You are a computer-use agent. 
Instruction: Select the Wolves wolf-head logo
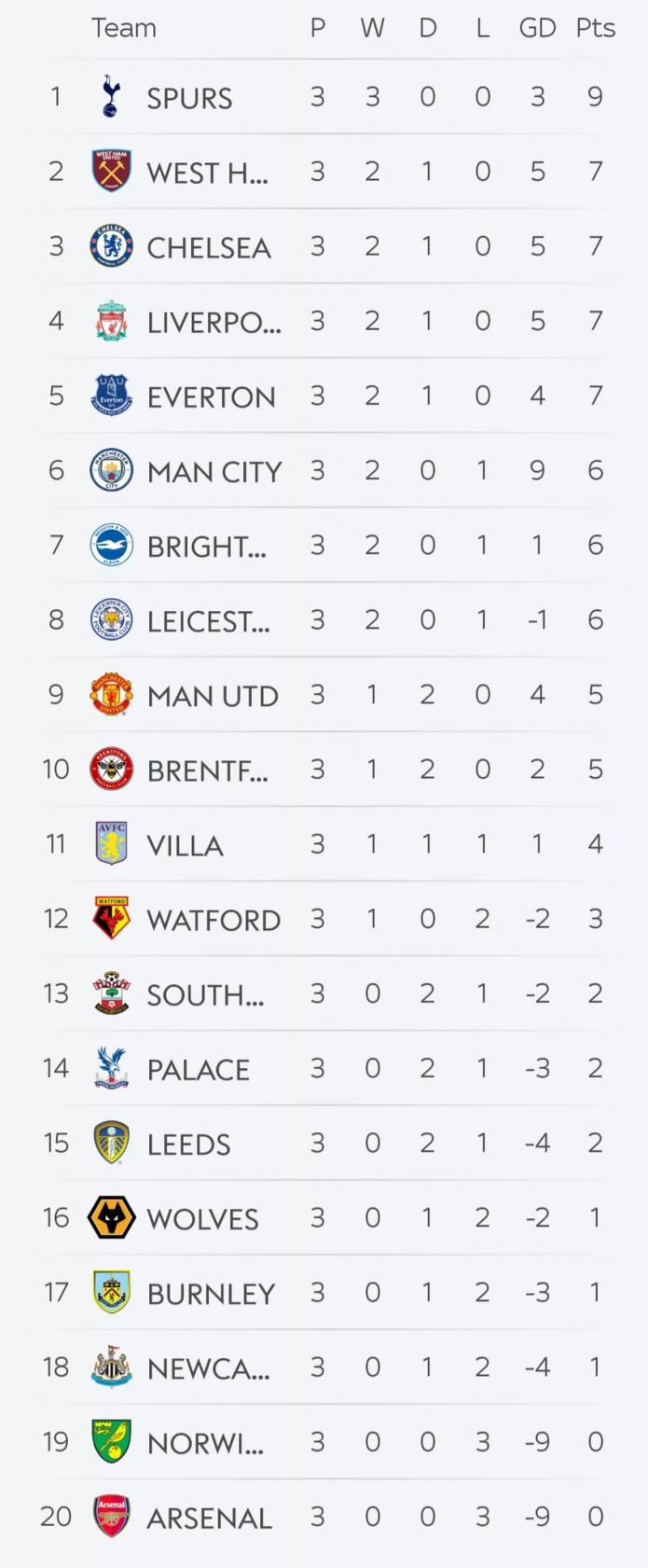[x=111, y=1217]
